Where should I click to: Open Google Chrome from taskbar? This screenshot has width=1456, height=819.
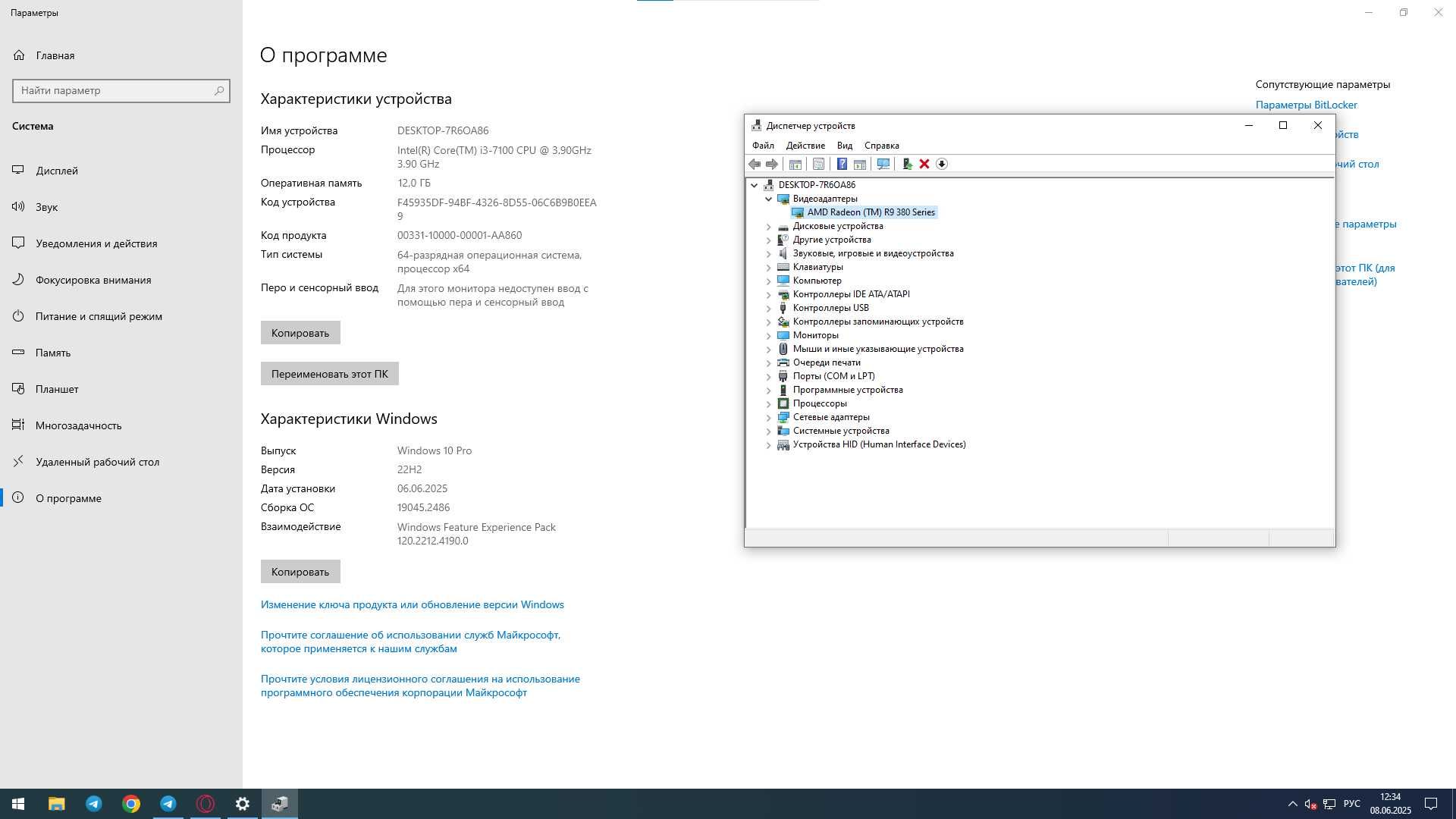131,804
